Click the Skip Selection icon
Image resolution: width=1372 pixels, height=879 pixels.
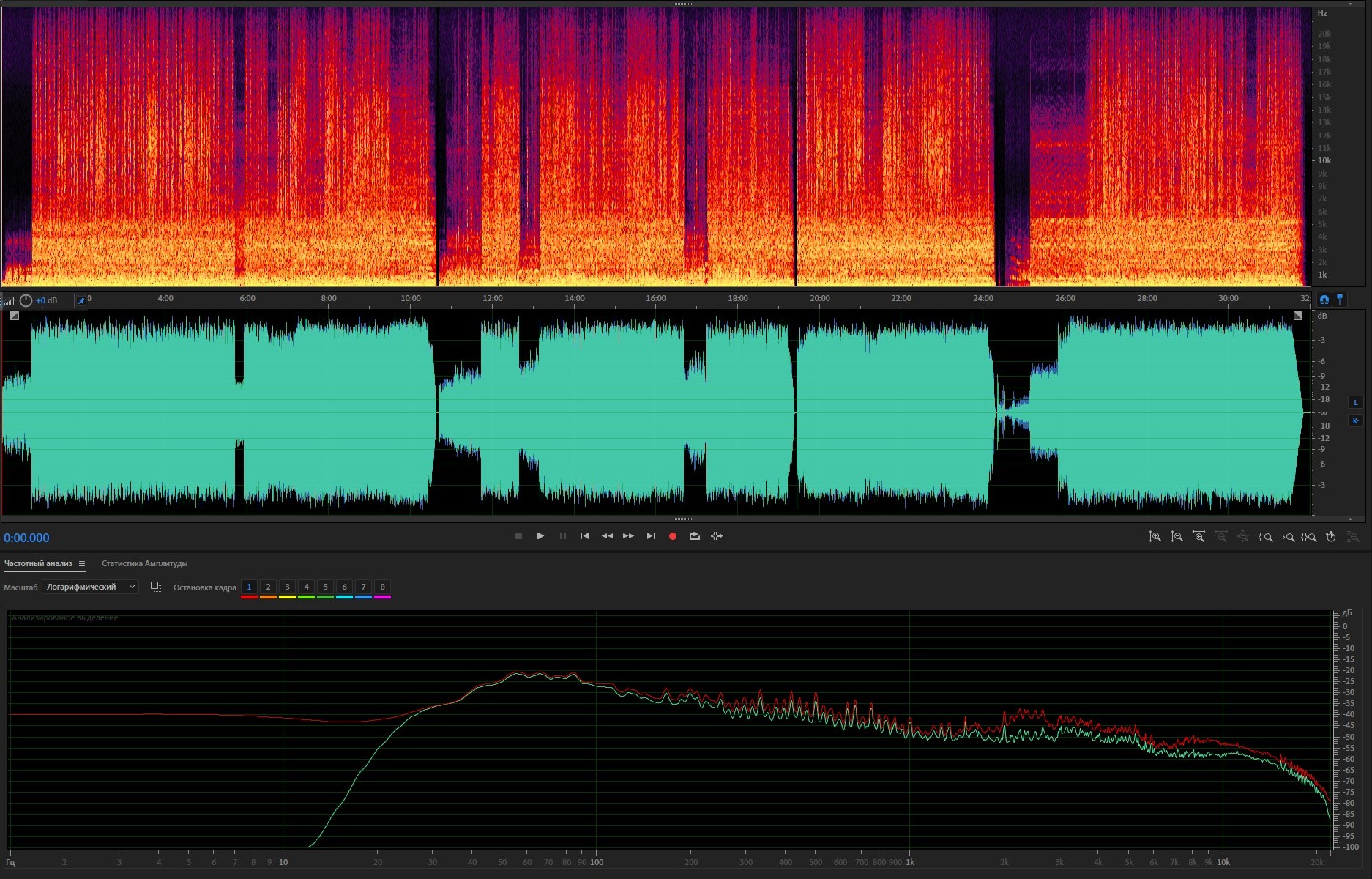717,536
